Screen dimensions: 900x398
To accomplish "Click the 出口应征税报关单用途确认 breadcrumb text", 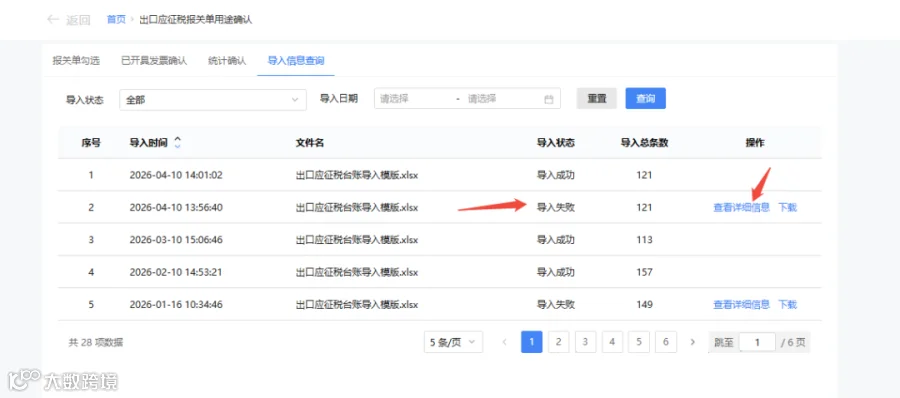I will click(196, 20).
